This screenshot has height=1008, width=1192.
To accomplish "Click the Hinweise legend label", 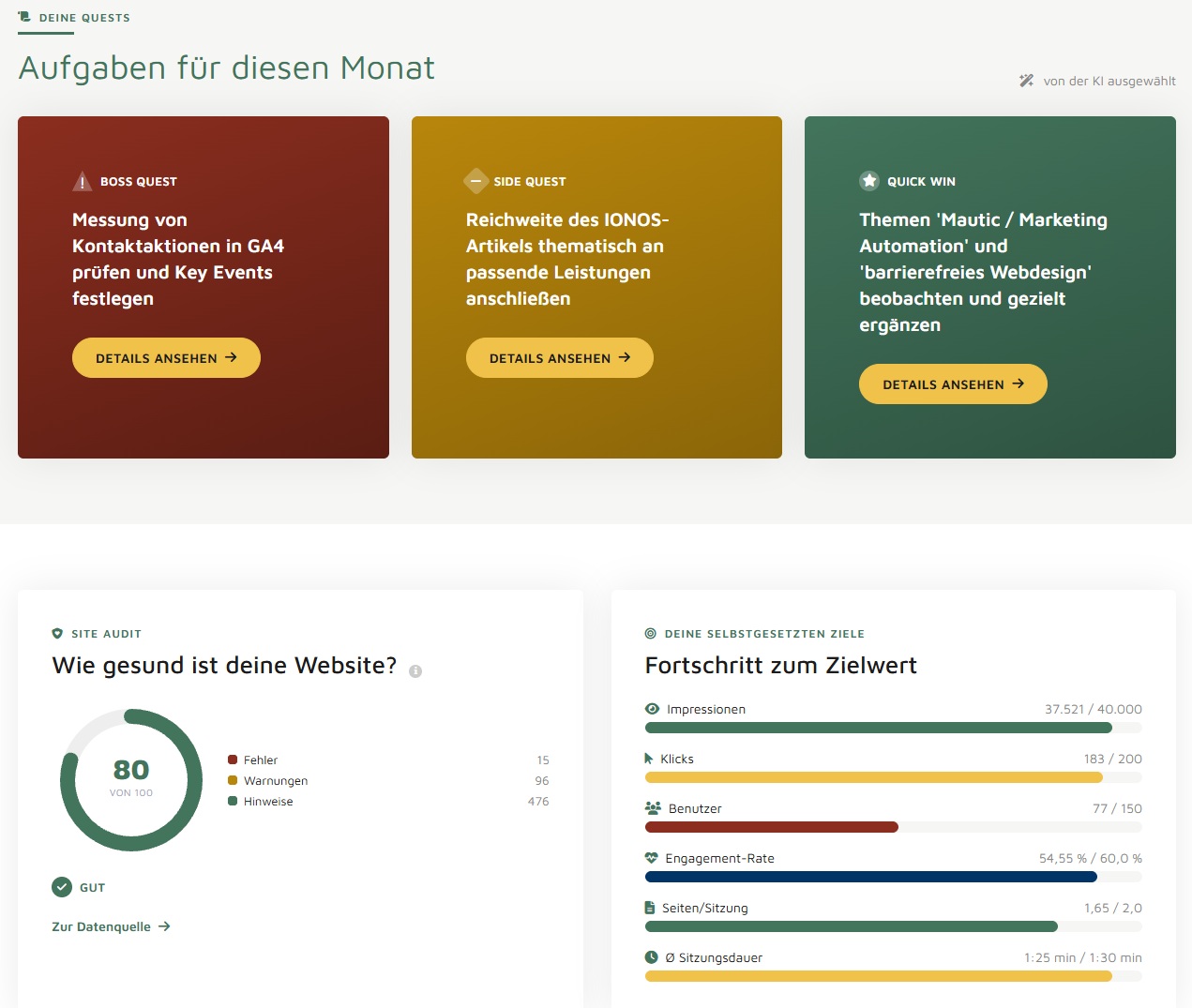I will [x=268, y=801].
